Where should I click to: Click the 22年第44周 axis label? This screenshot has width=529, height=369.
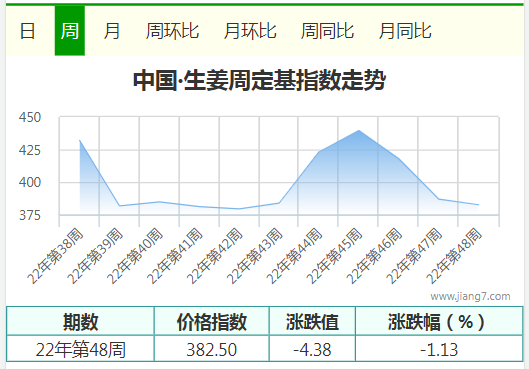click(295, 256)
